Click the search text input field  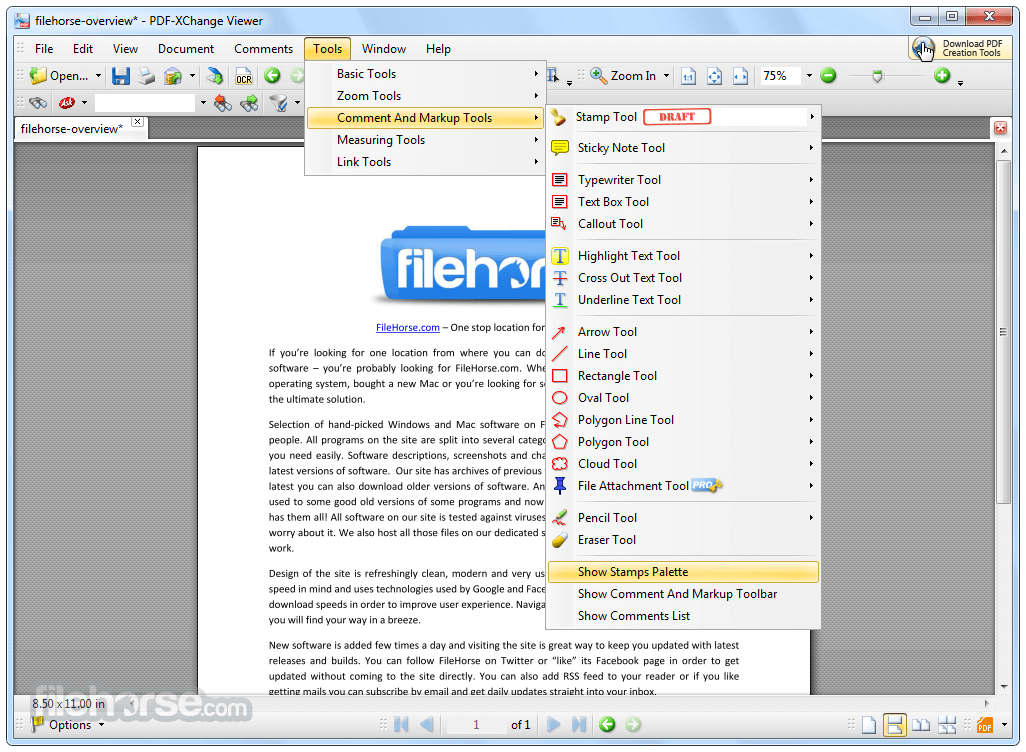coord(145,103)
